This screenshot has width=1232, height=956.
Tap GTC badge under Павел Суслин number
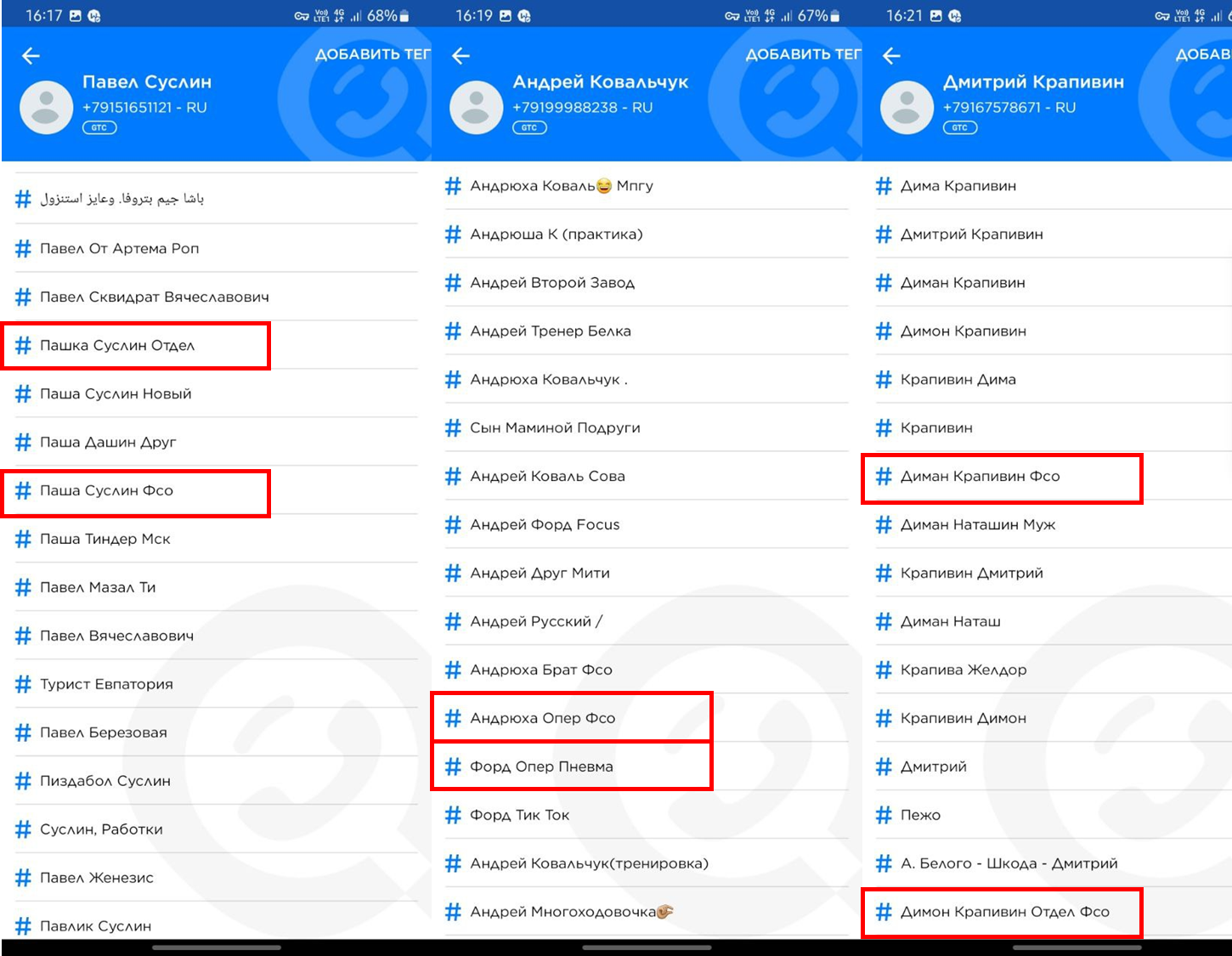pyautogui.click(x=99, y=127)
